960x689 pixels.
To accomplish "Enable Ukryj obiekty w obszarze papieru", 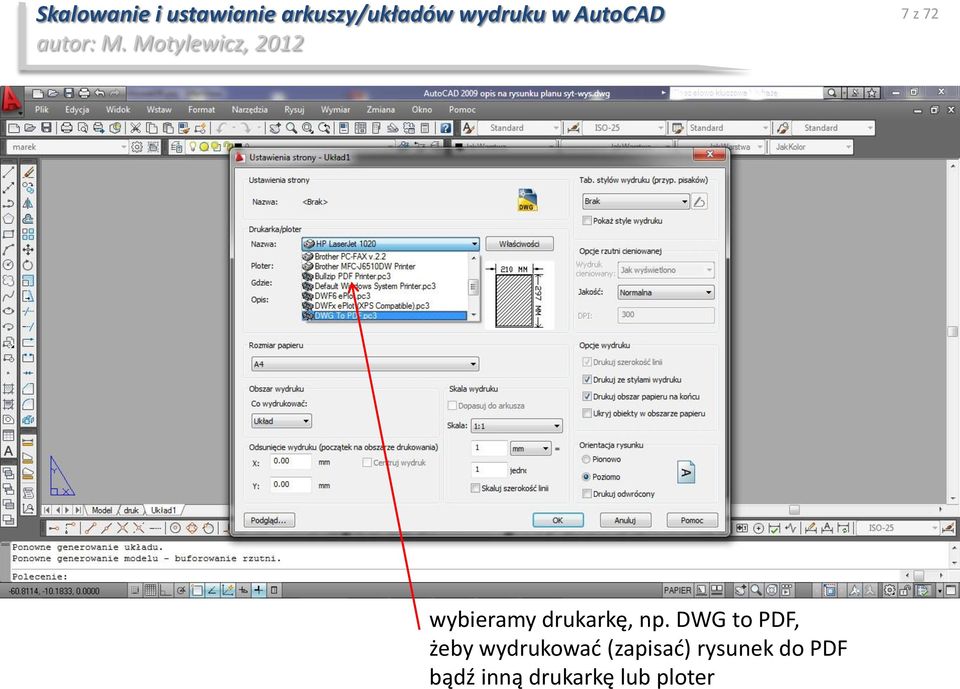I will [587, 413].
